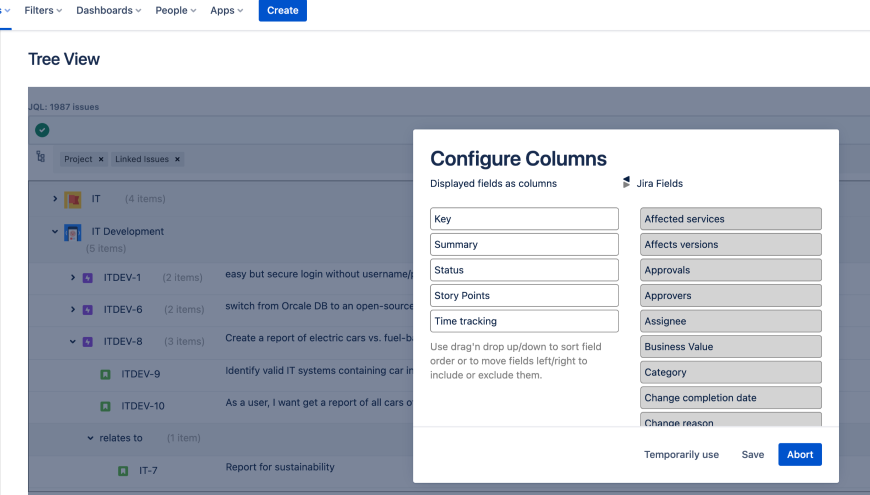Open the Filters menu

[x=43, y=11]
